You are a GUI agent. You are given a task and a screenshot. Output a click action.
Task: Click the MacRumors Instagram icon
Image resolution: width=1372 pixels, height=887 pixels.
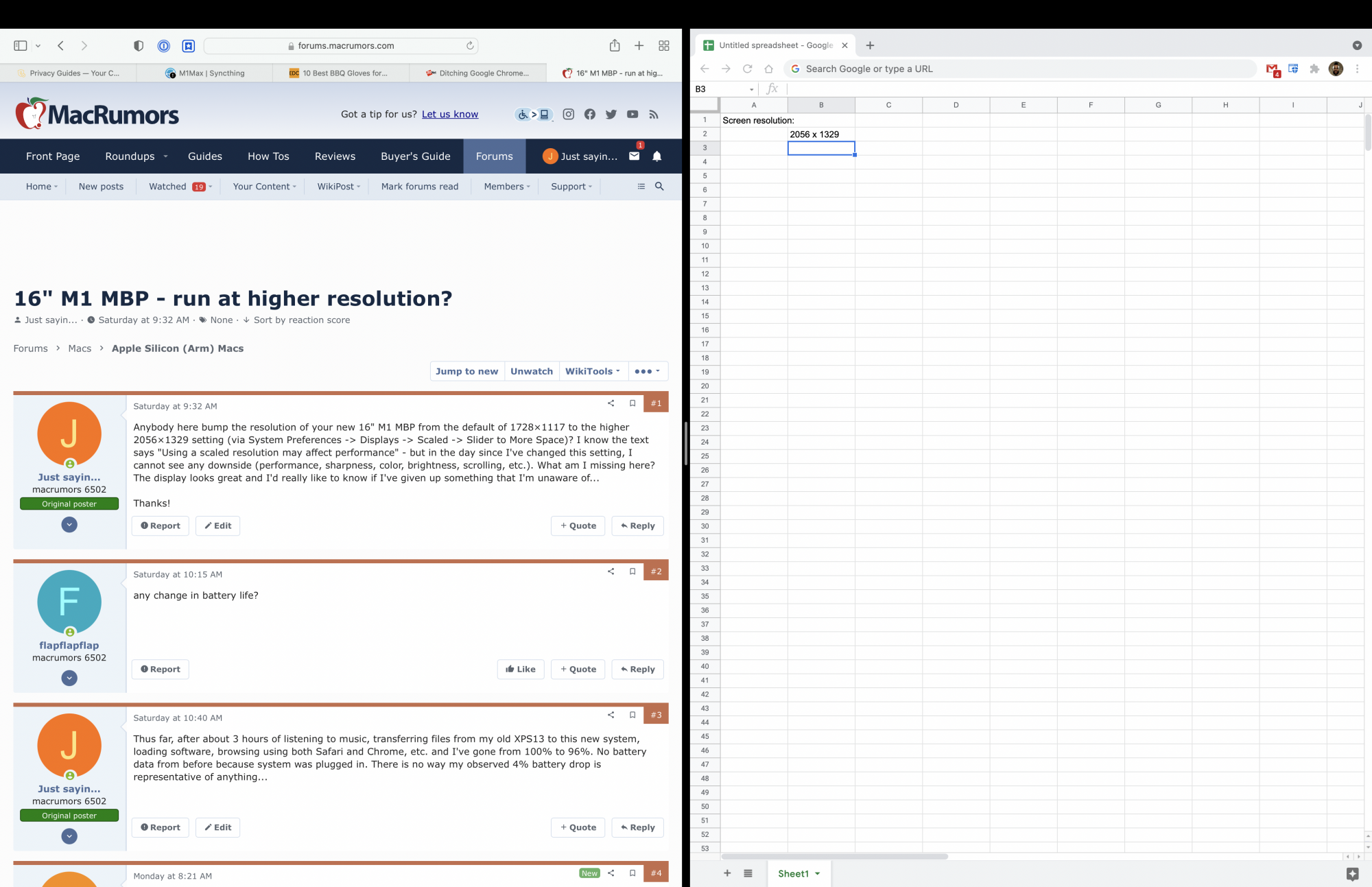click(x=568, y=115)
